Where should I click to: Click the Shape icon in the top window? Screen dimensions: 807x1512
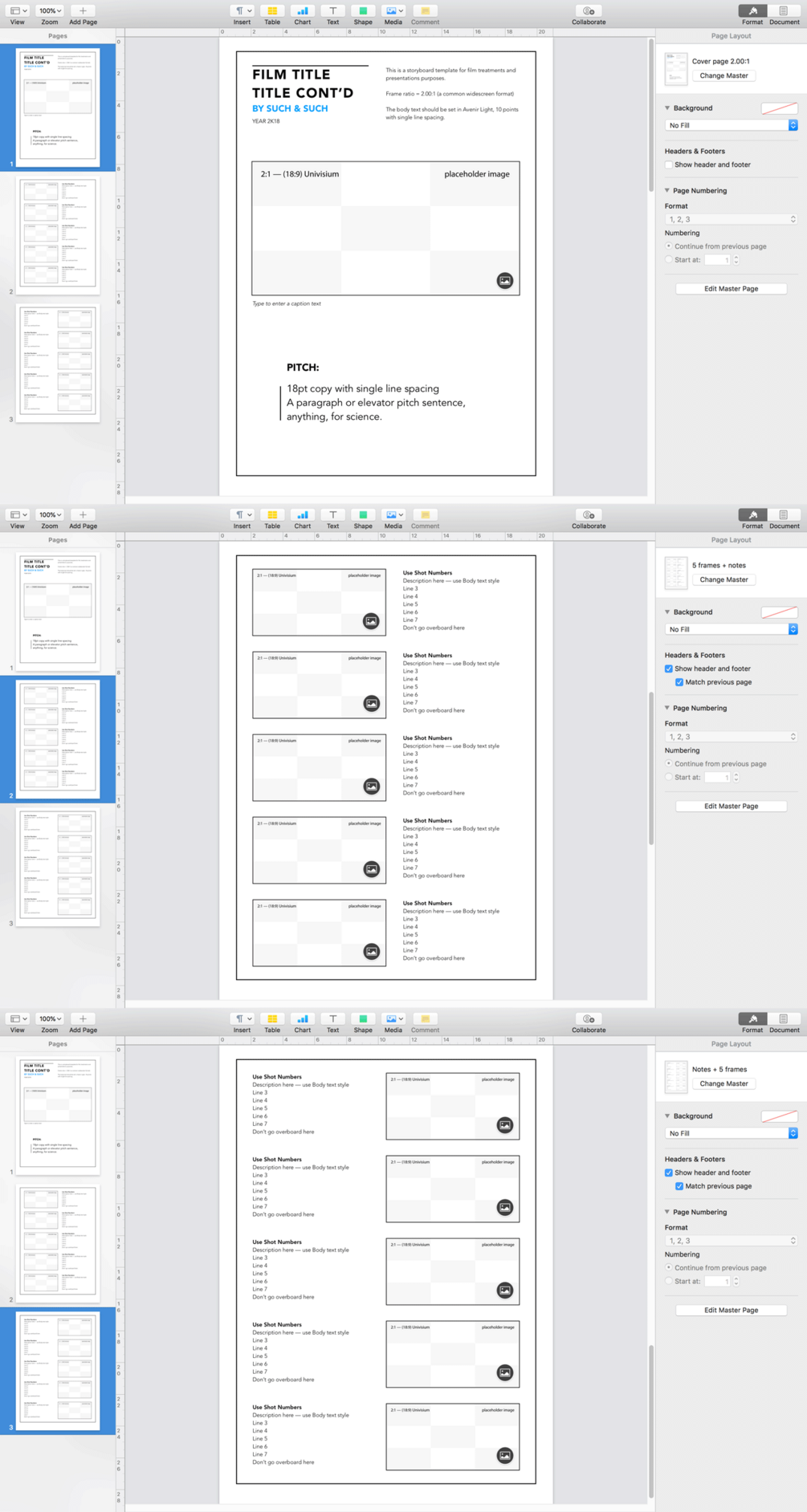[x=363, y=11]
